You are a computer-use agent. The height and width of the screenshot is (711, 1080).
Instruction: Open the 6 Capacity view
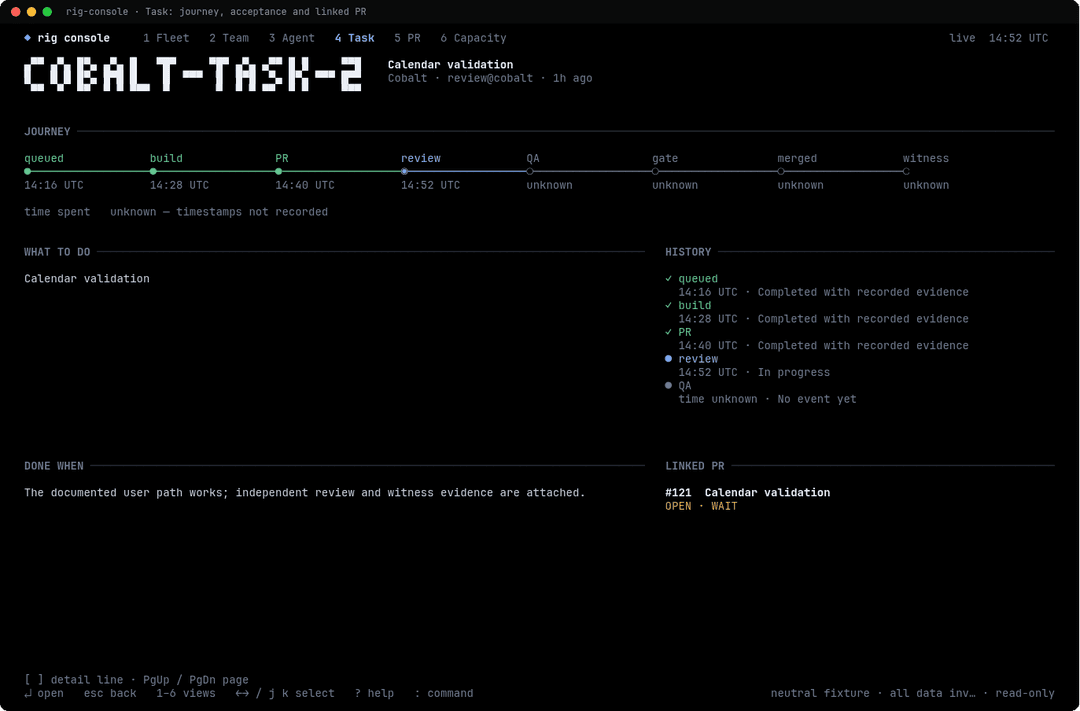tap(473, 38)
